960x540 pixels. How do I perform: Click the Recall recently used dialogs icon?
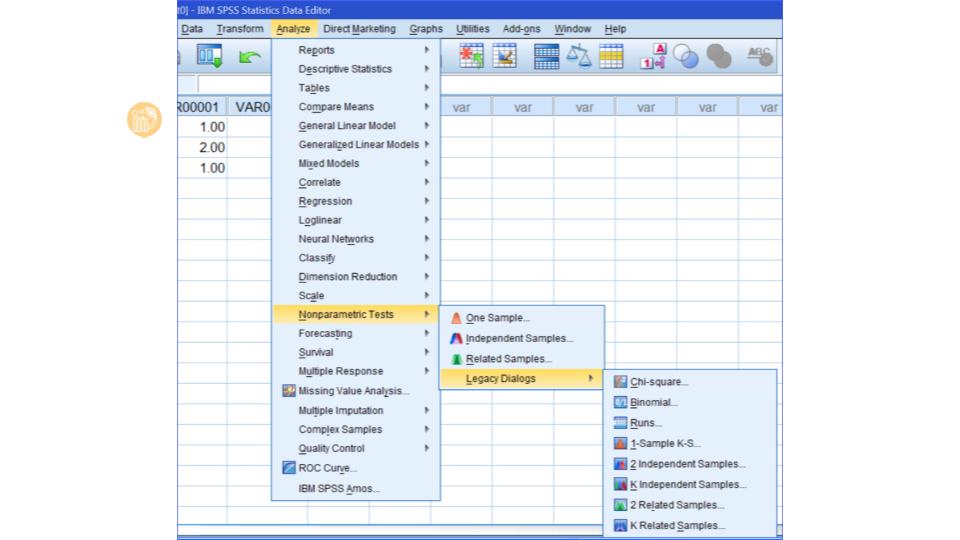[x=209, y=56]
